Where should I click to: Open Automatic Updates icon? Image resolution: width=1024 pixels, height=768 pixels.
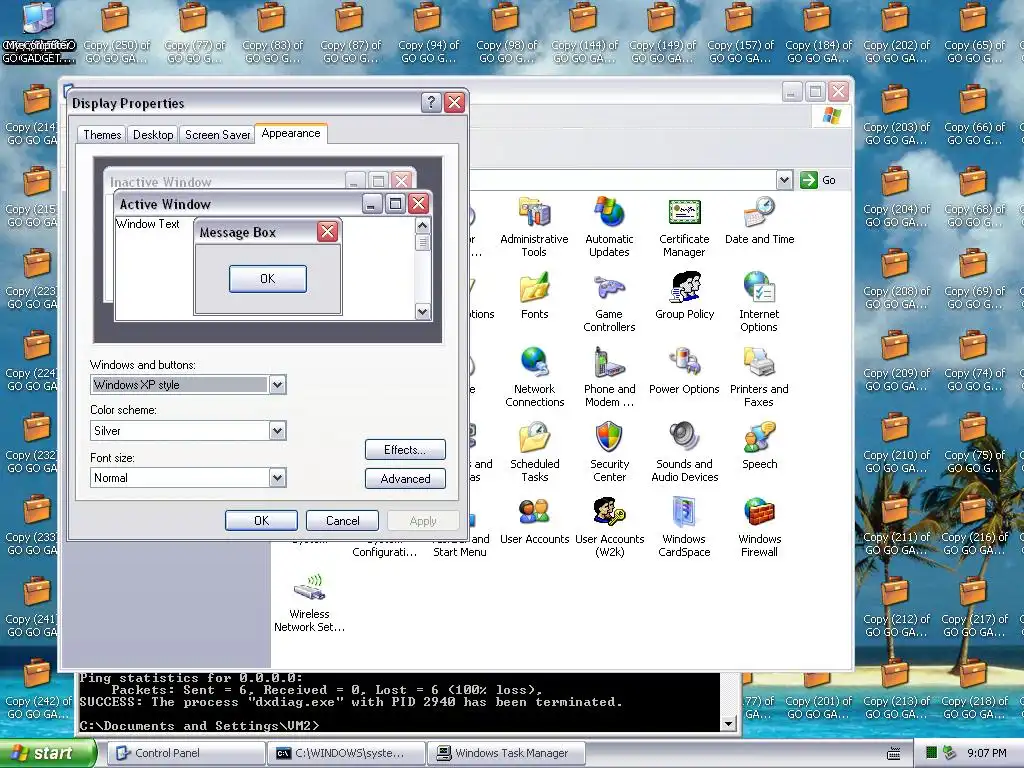(x=609, y=226)
